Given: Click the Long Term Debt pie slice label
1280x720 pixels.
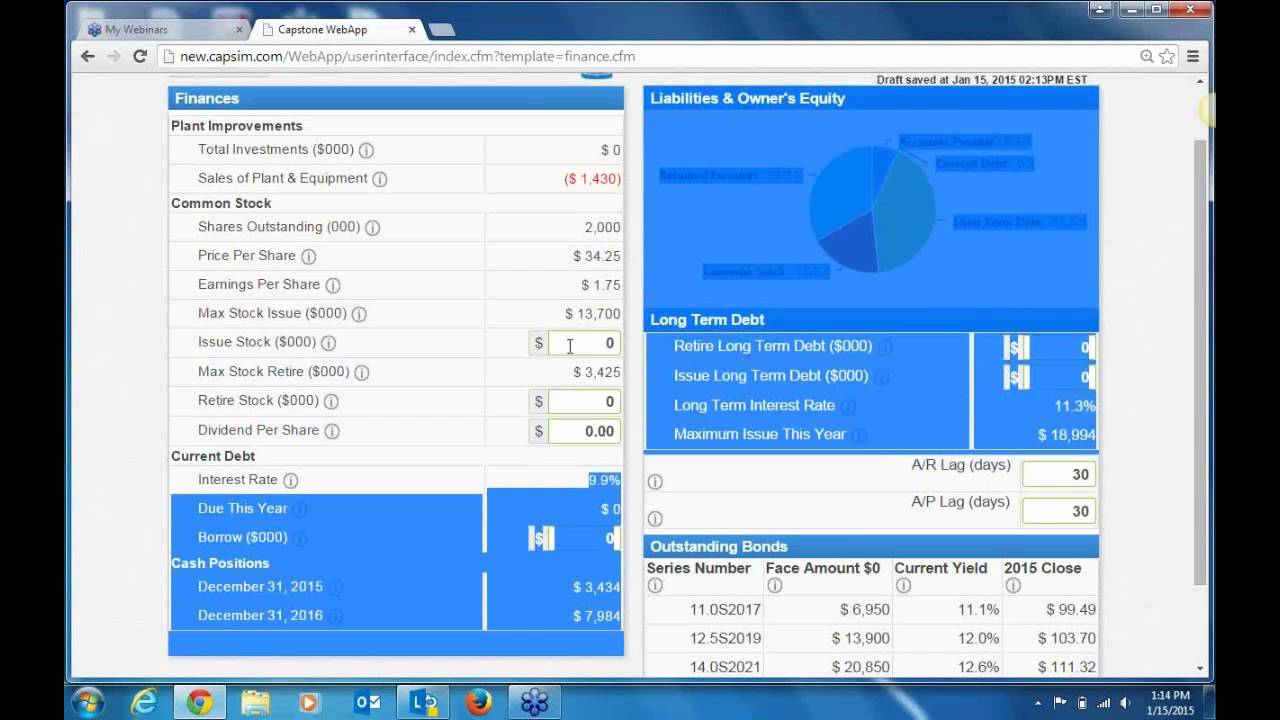Looking at the screenshot, I should click(1019, 222).
